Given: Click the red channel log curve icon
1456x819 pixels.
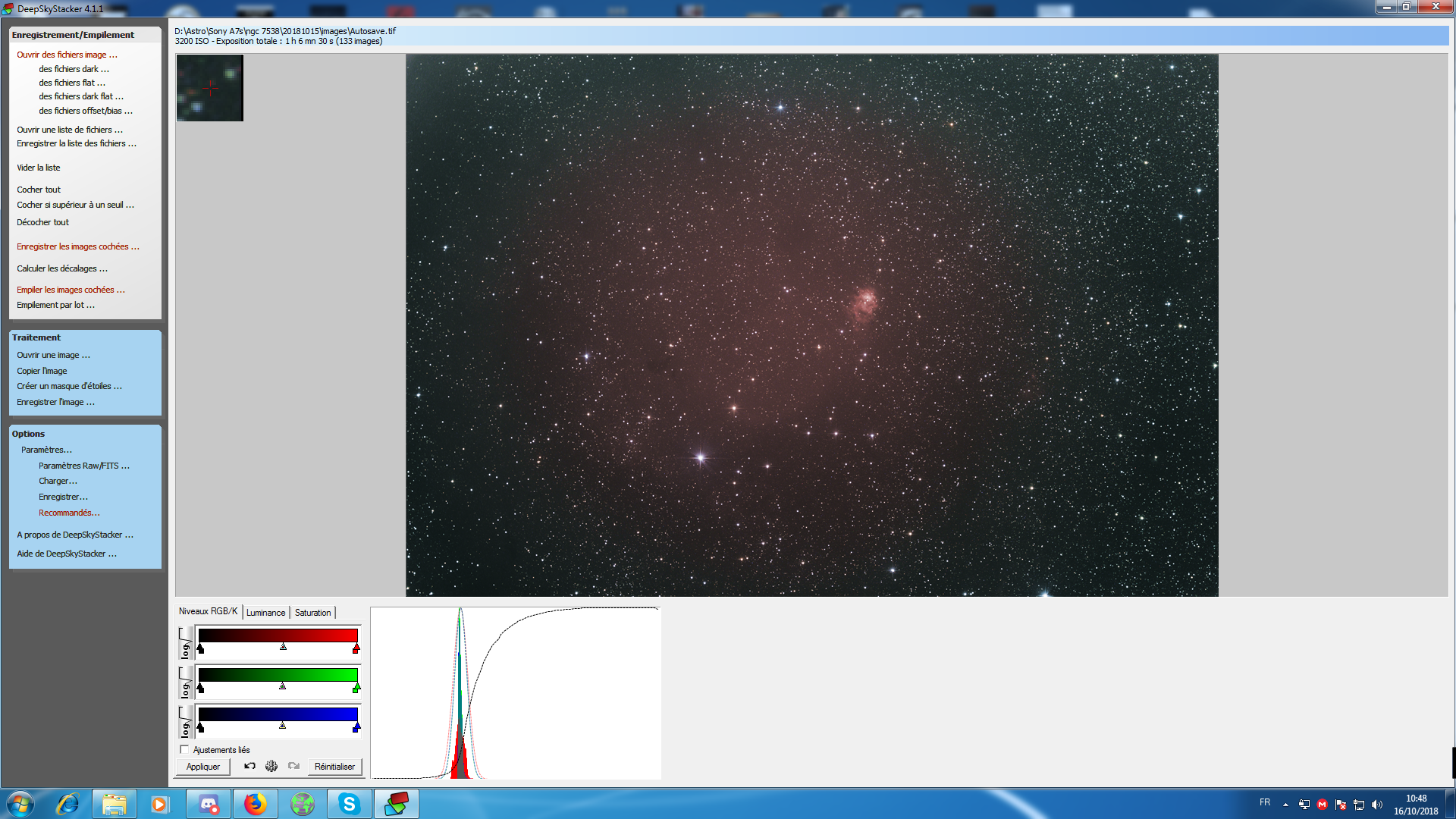Looking at the screenshot, I should 185,642.
